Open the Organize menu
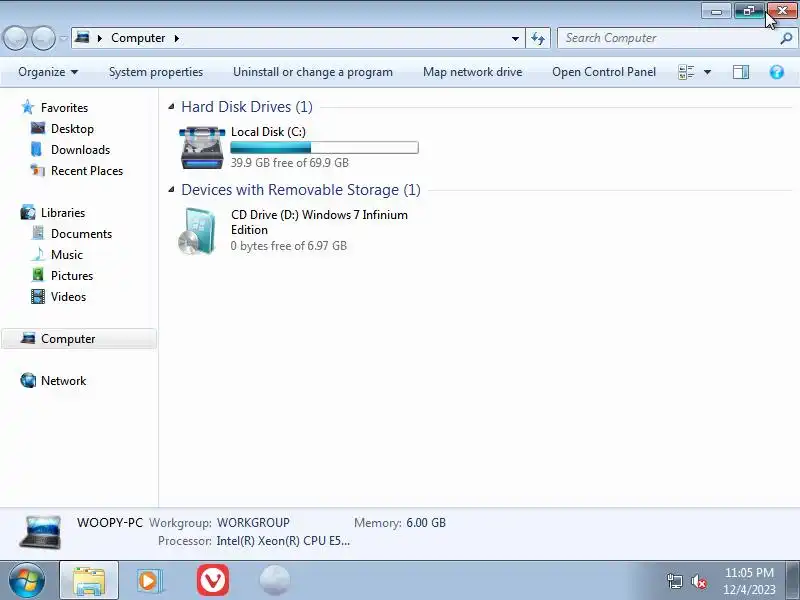 48,72
